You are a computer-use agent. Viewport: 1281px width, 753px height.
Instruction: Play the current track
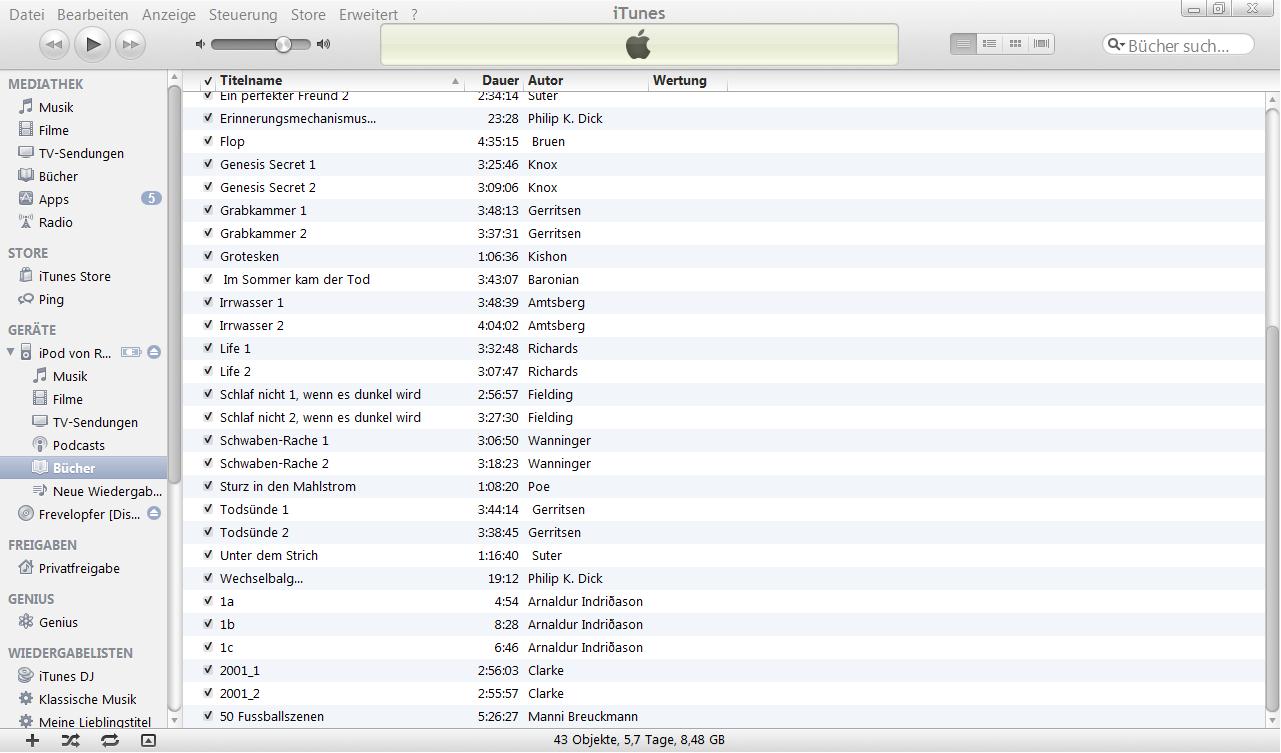[x=92, y=44]
